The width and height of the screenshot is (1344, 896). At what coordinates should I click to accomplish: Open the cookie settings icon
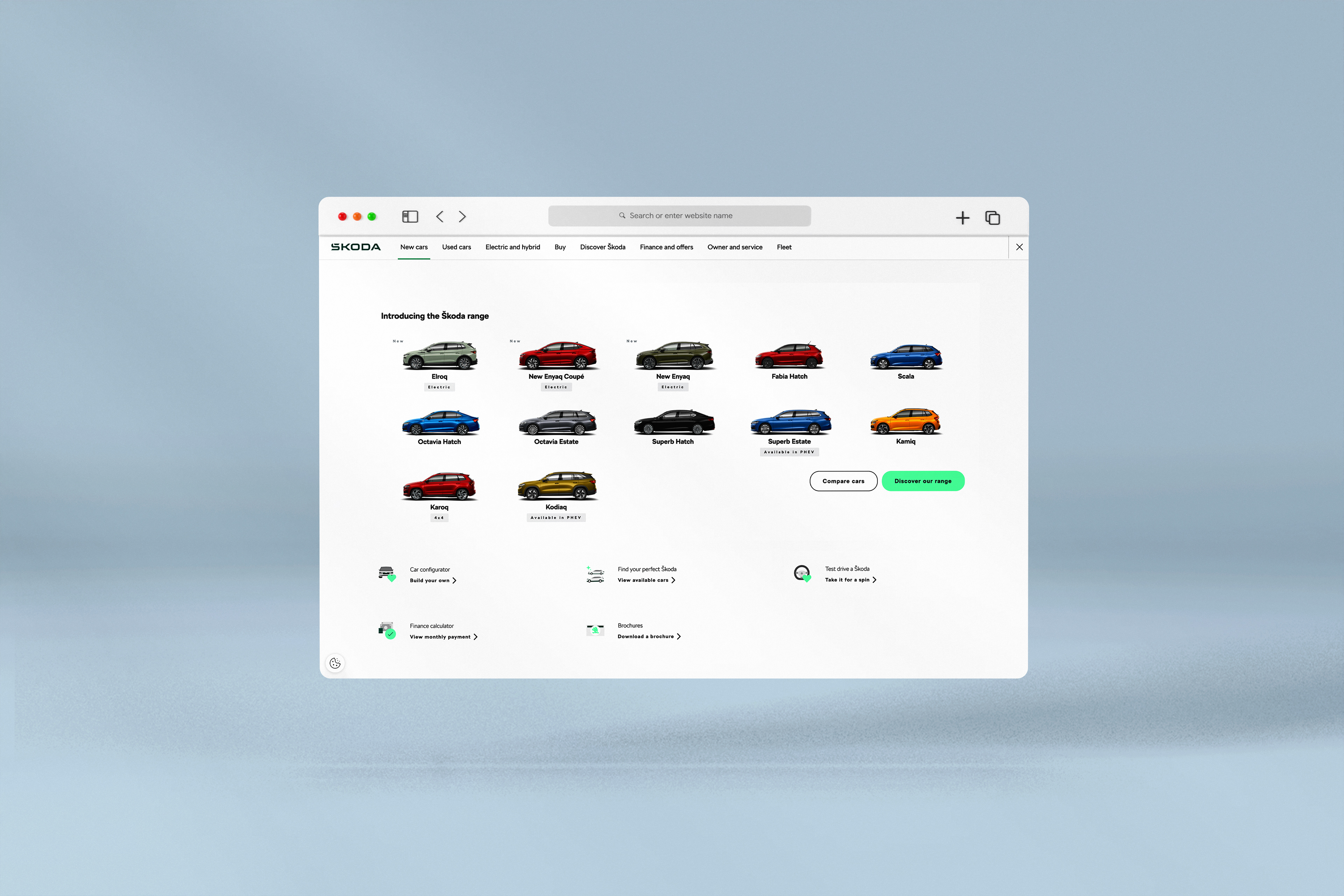(335, 663)
